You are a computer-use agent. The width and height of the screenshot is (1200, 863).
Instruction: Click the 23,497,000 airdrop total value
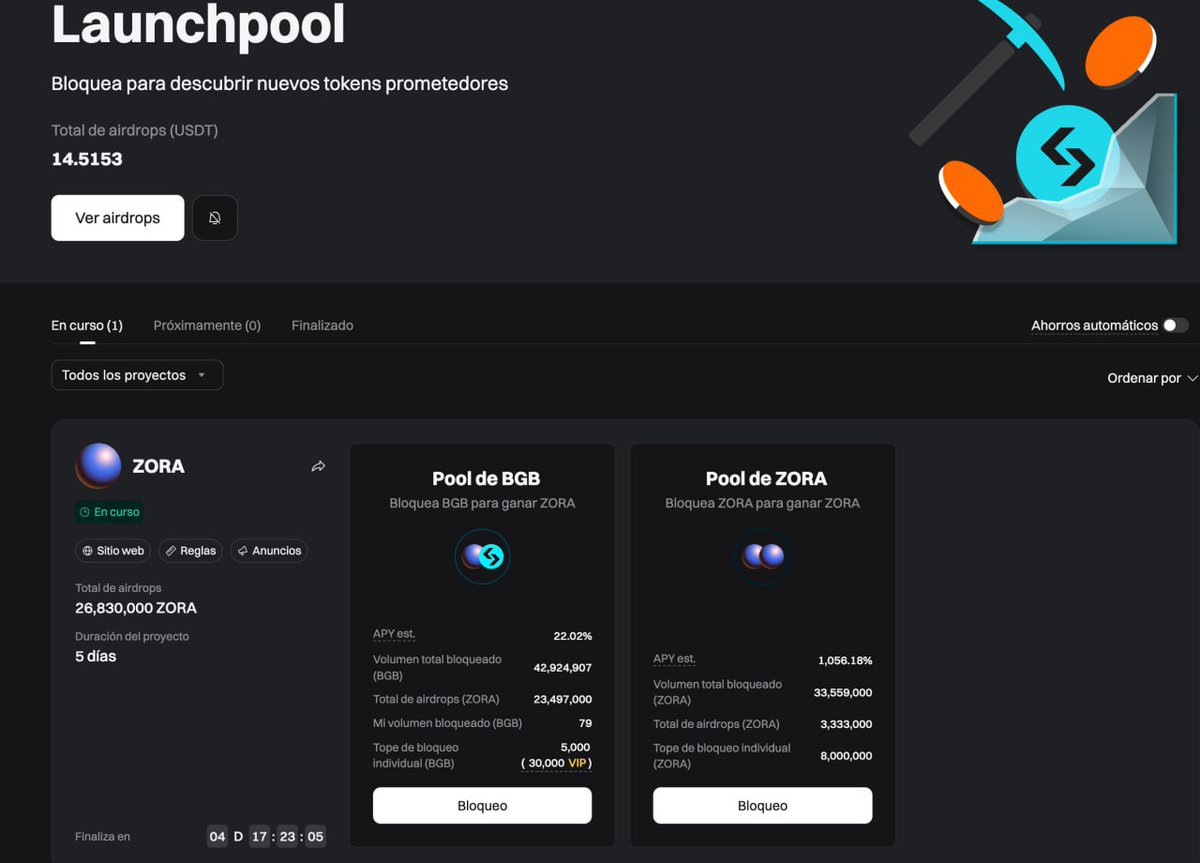pos(562,700)
